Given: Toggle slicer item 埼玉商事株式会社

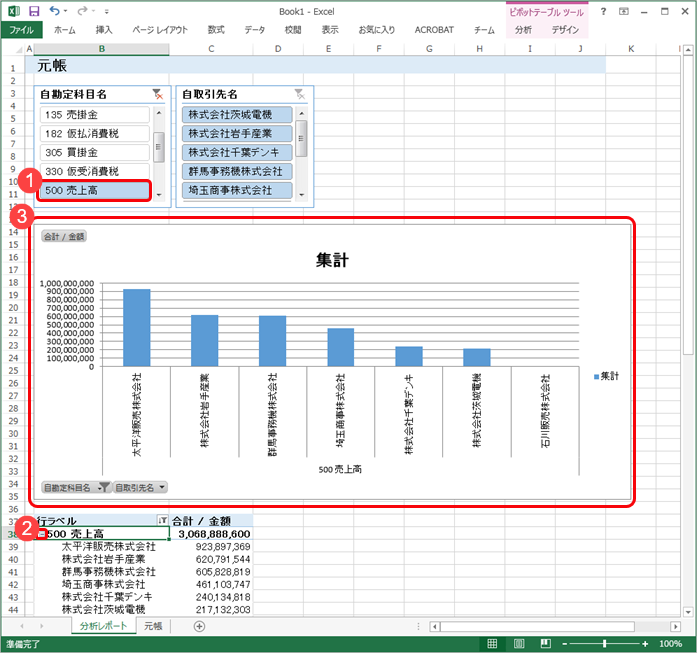Looking at the screenshot, I should 237,190.
